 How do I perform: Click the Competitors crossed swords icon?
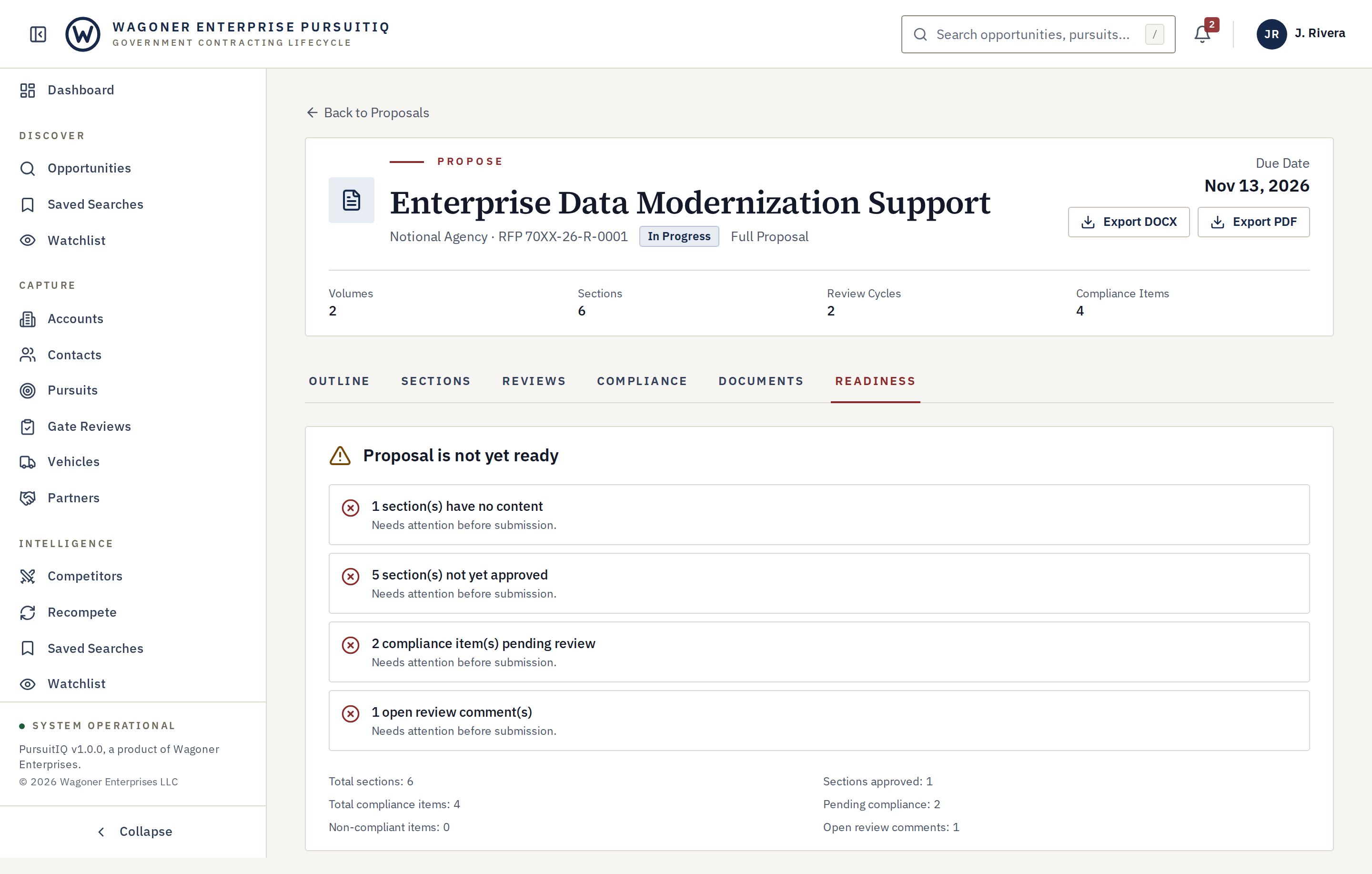[x=27, y=576]
